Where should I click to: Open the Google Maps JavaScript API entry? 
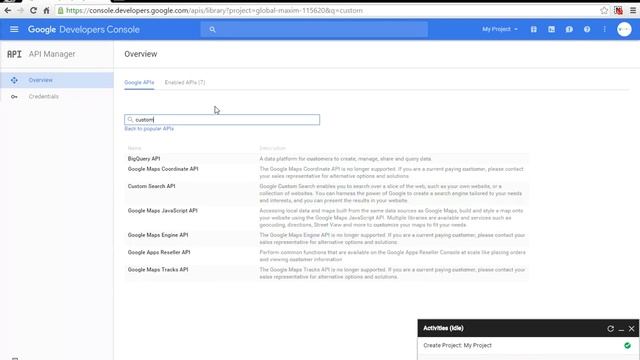tap(162, 211)
